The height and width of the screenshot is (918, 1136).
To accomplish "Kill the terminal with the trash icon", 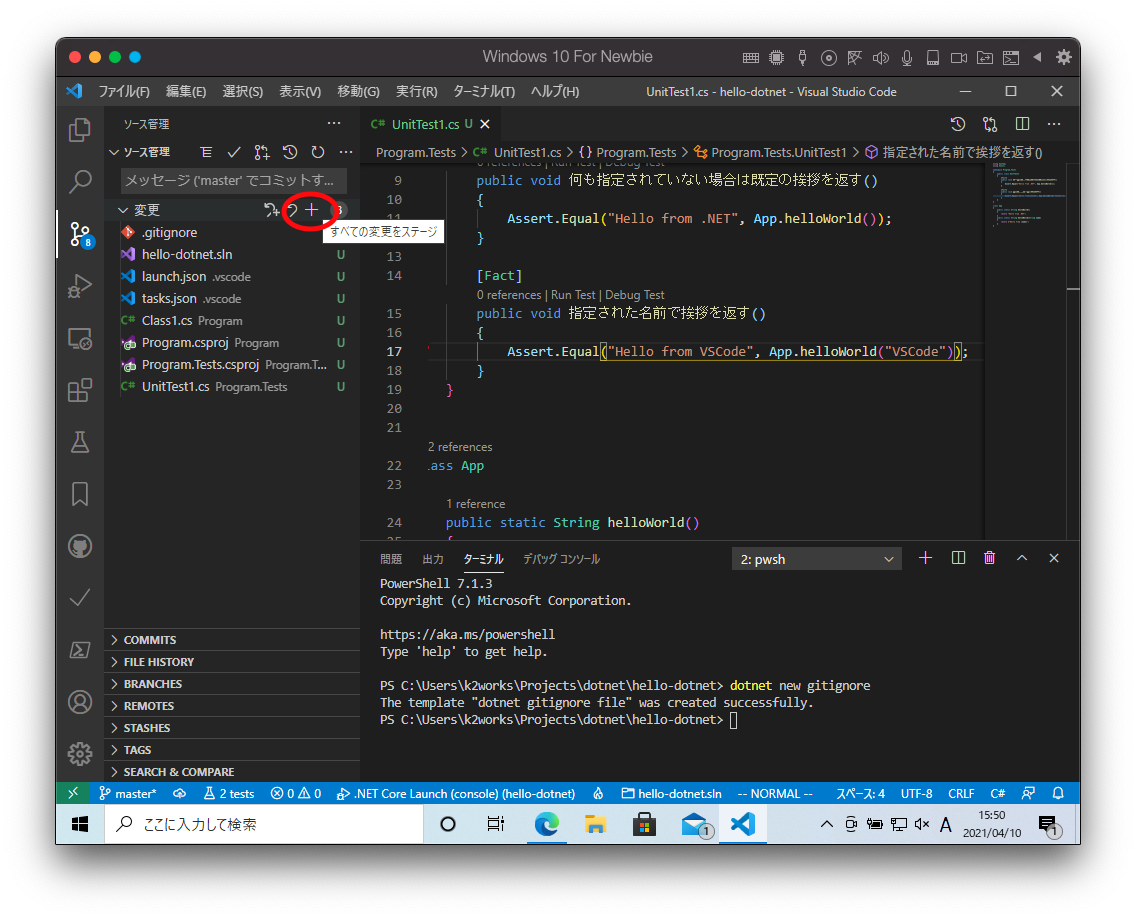I will point(989,558).
